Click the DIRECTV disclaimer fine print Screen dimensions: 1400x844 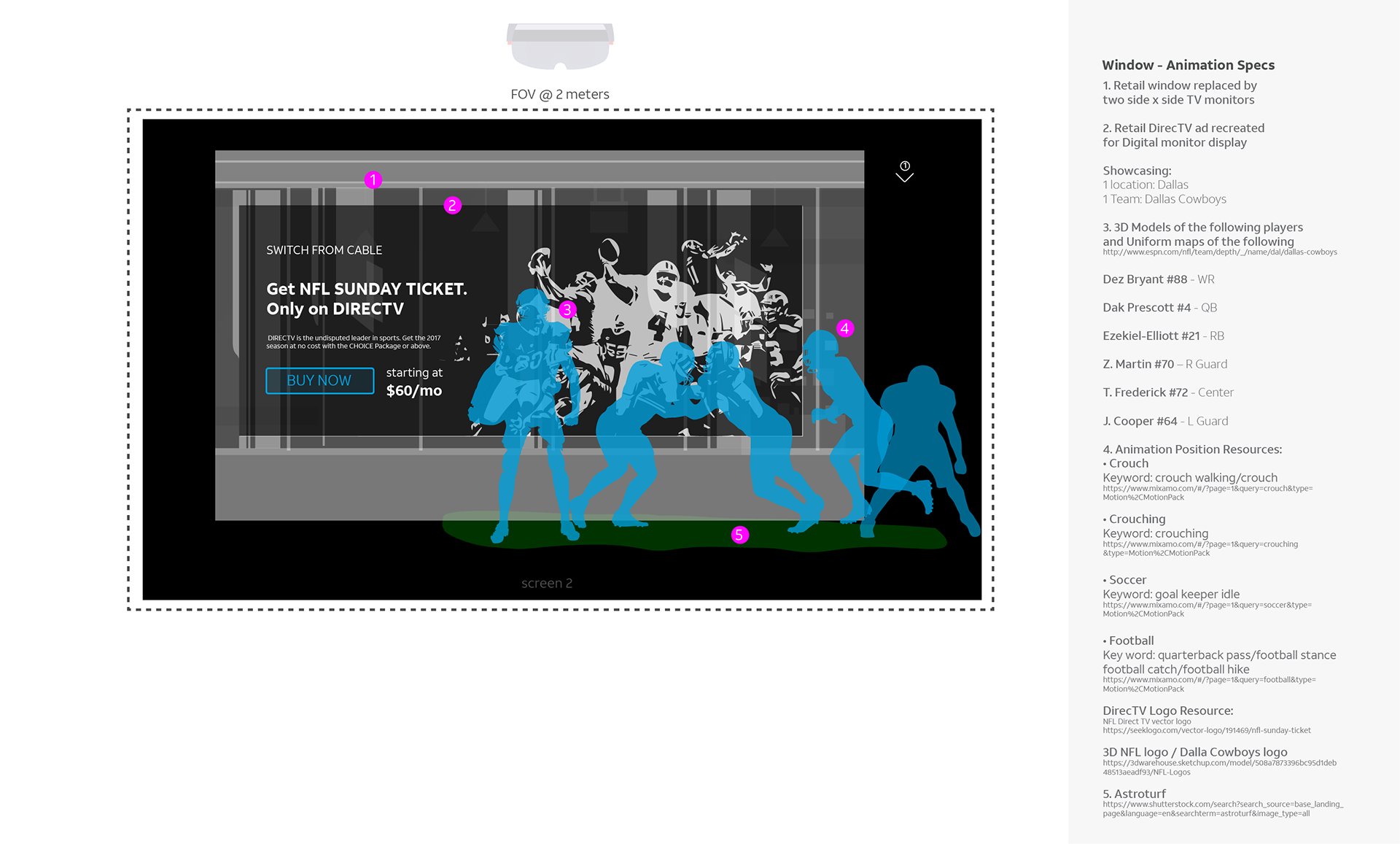[354, 342]
